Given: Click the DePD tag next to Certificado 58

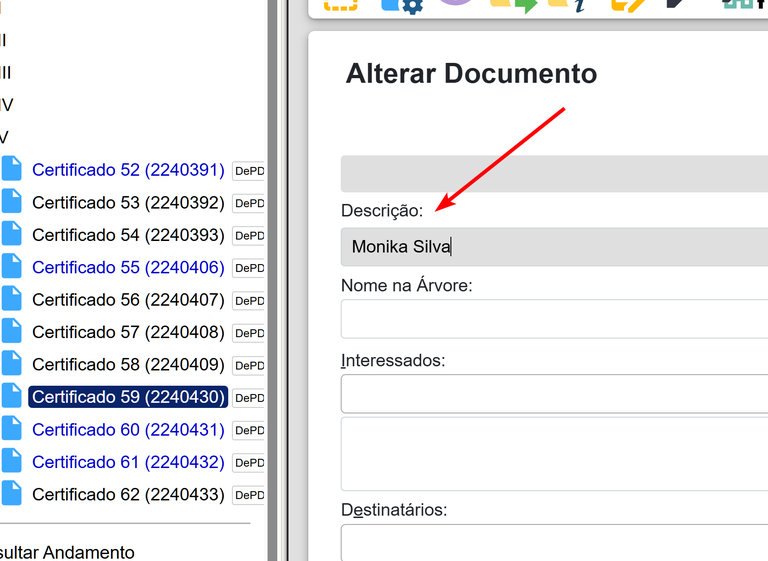Looking at the screenshot, I should coord(249,366).
